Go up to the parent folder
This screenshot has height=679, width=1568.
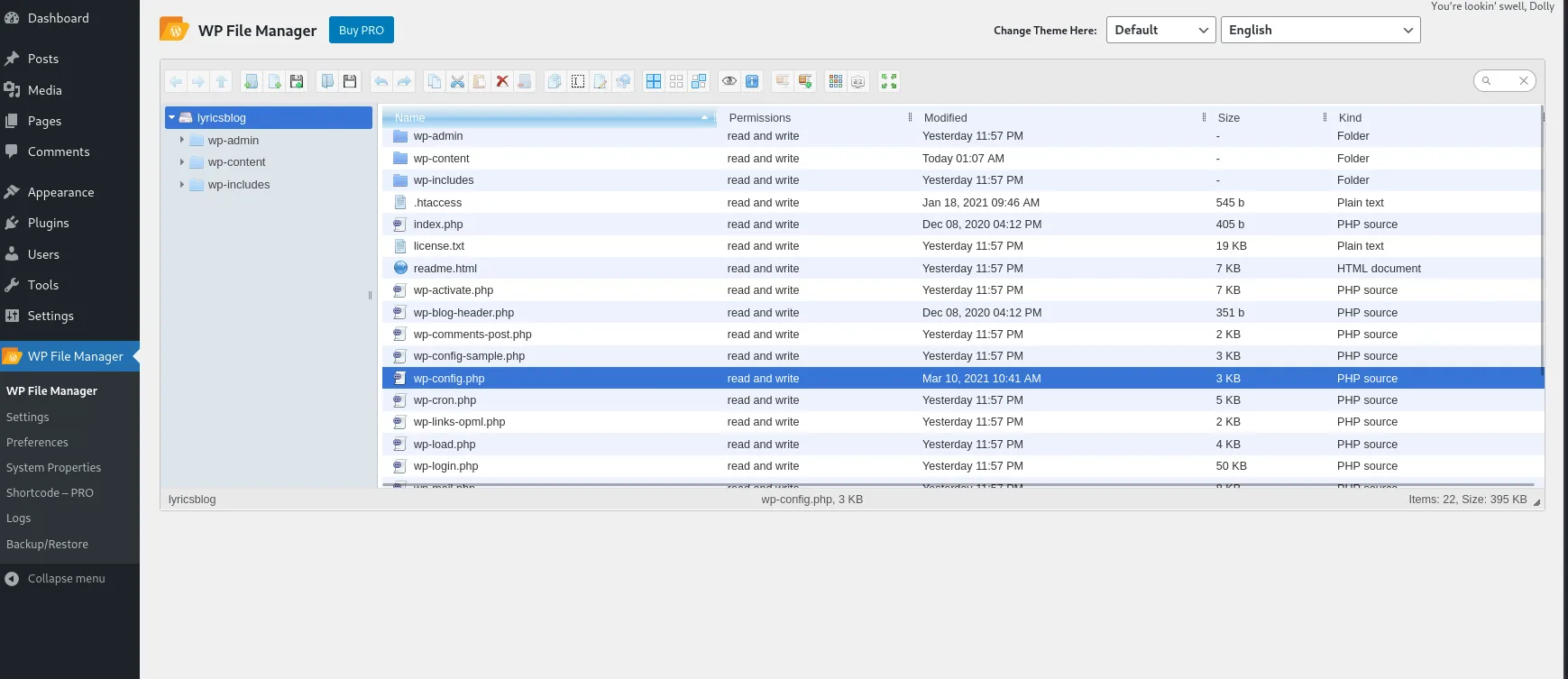221,81
